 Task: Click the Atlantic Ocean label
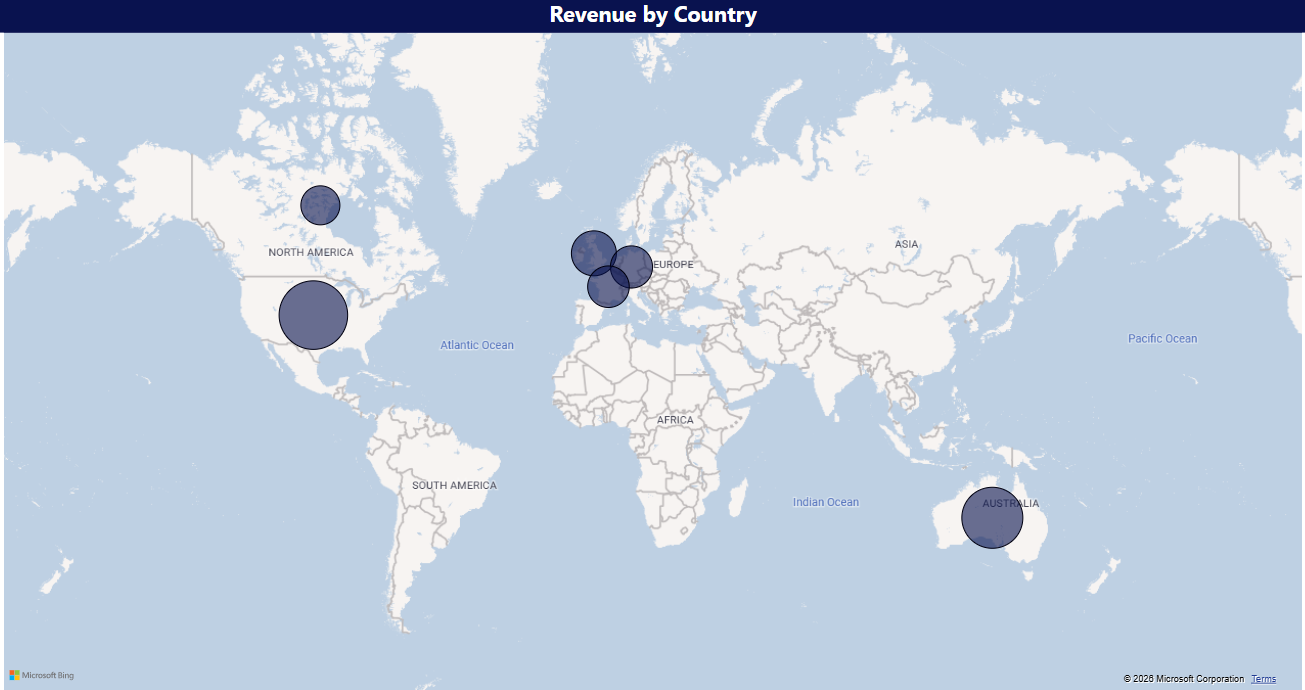(477, 345)
